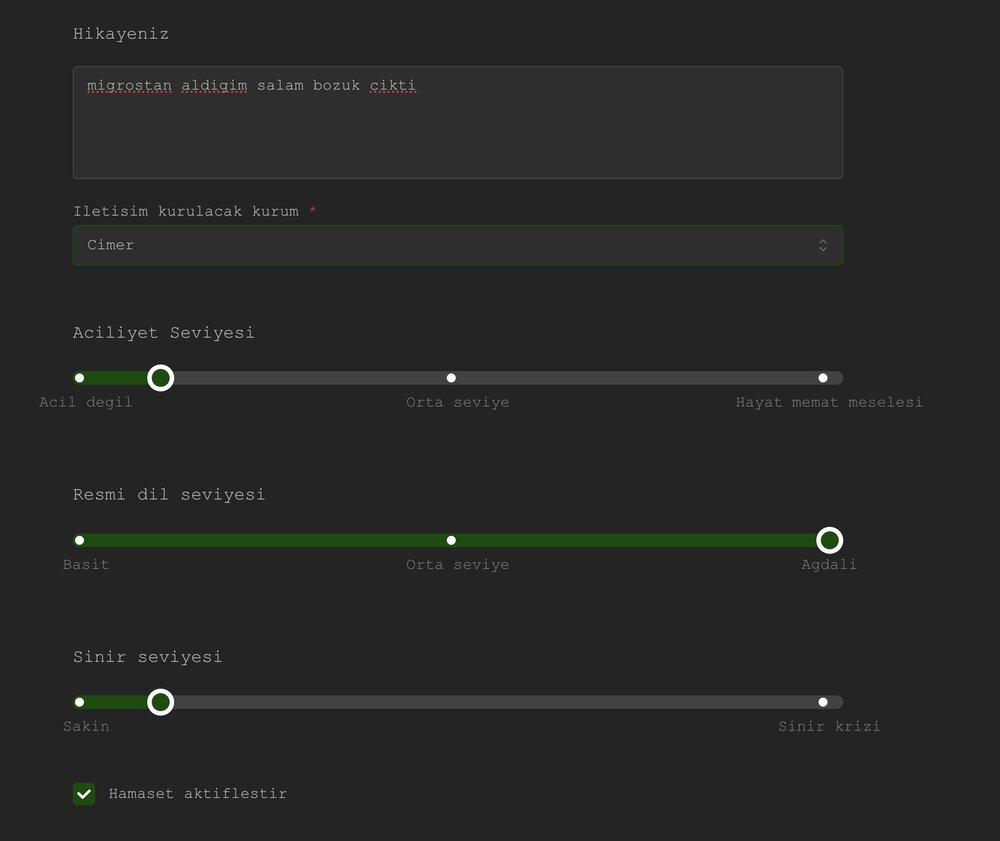
Task: Click the 'Sinir krizi' label
Action: click(x=829, y=726)
